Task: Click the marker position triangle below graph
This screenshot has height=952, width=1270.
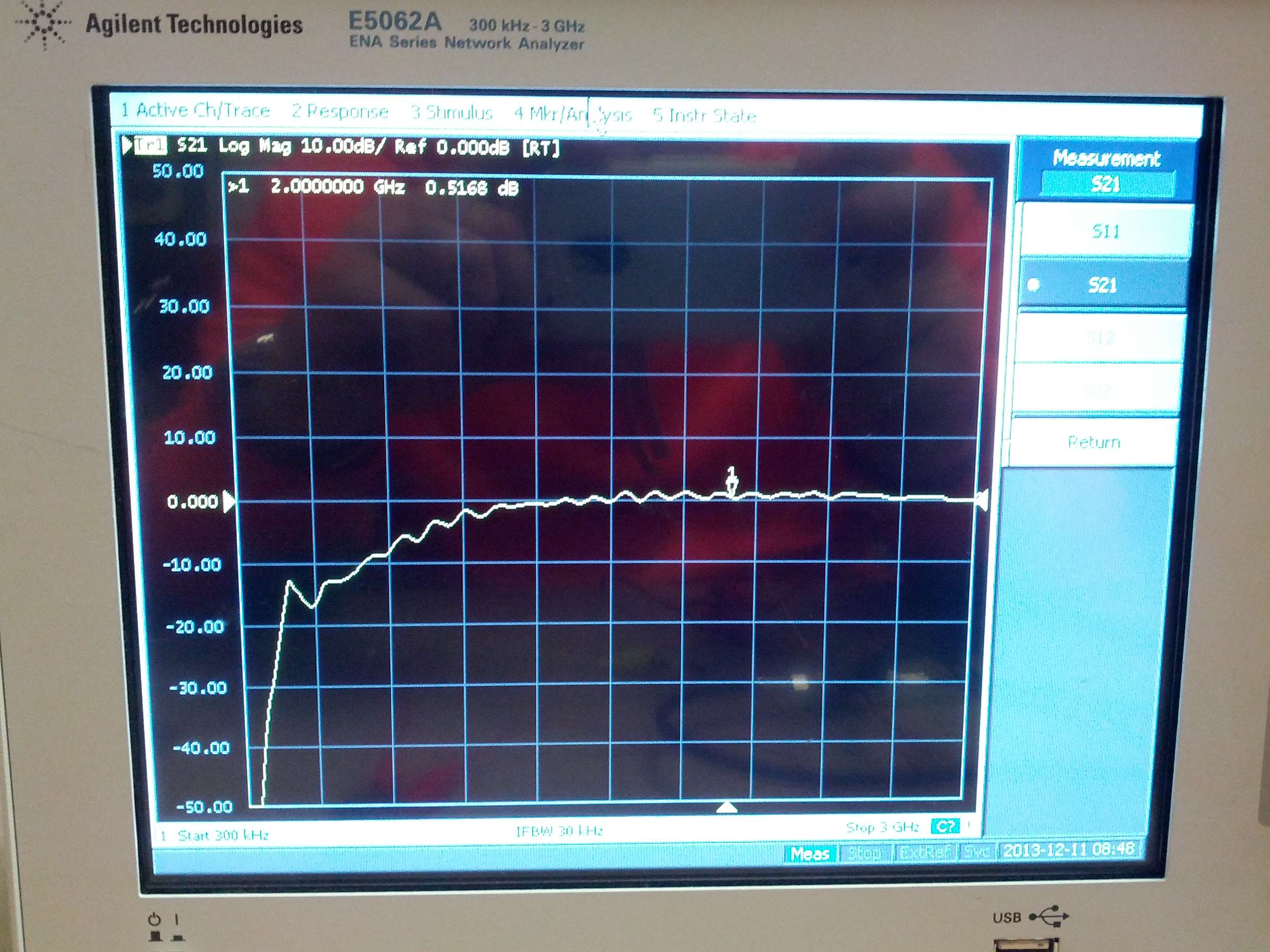Action: tap(727, 808)
